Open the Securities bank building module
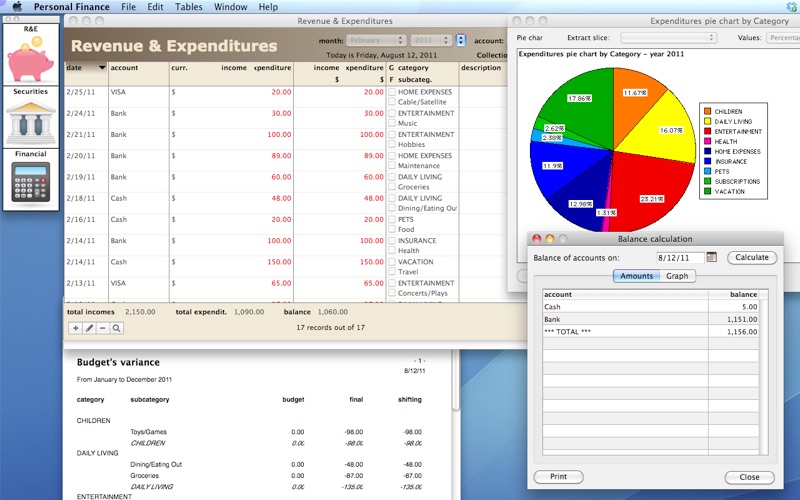 coord(31,117)
